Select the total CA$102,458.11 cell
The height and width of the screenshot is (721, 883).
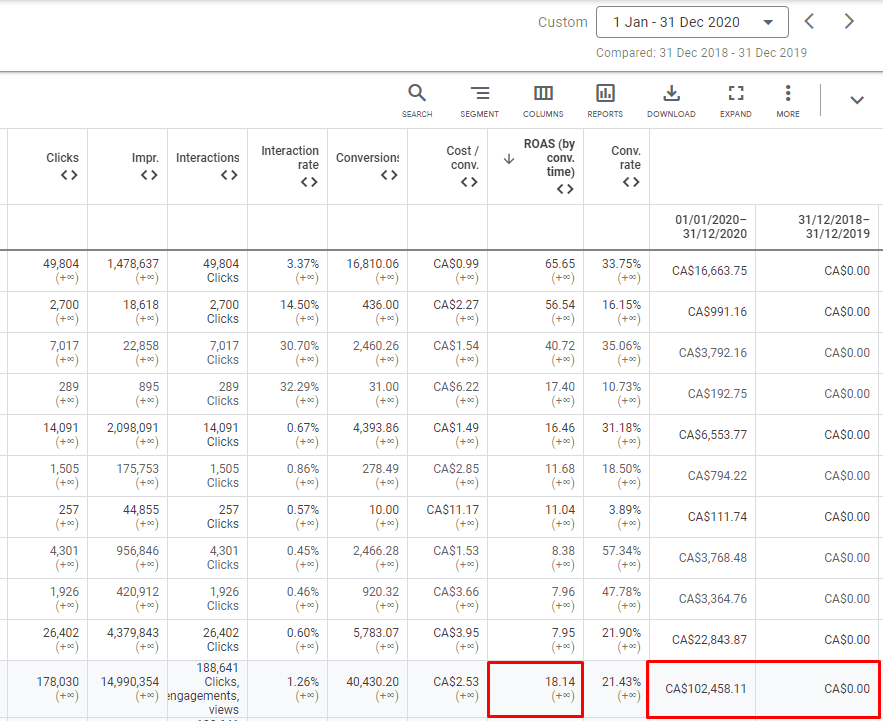[706, 689]
